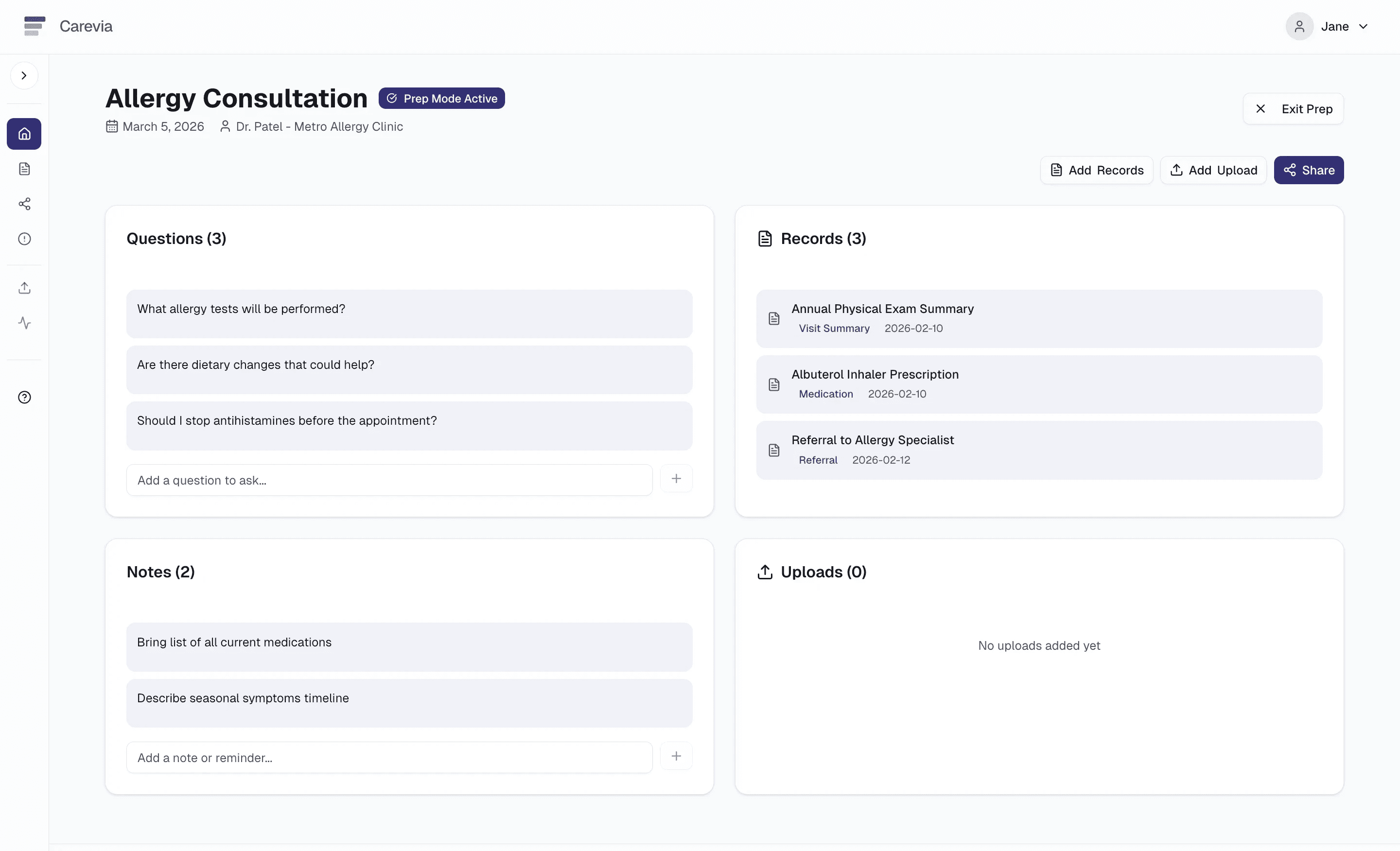
Task: Click the Referral tag
Action: [818, 460]
